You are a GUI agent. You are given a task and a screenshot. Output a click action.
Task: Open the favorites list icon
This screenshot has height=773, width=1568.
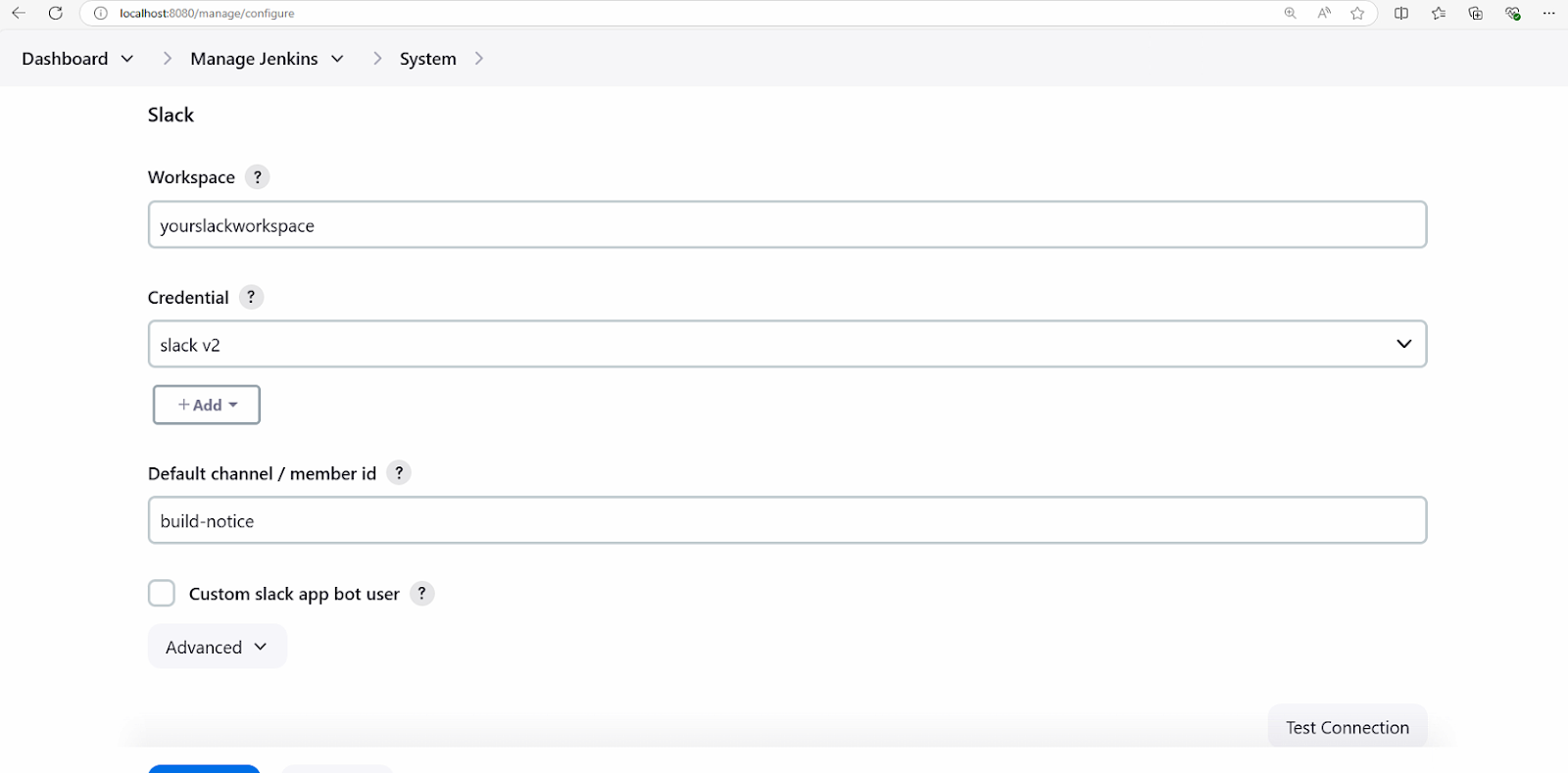(1439, 14)
